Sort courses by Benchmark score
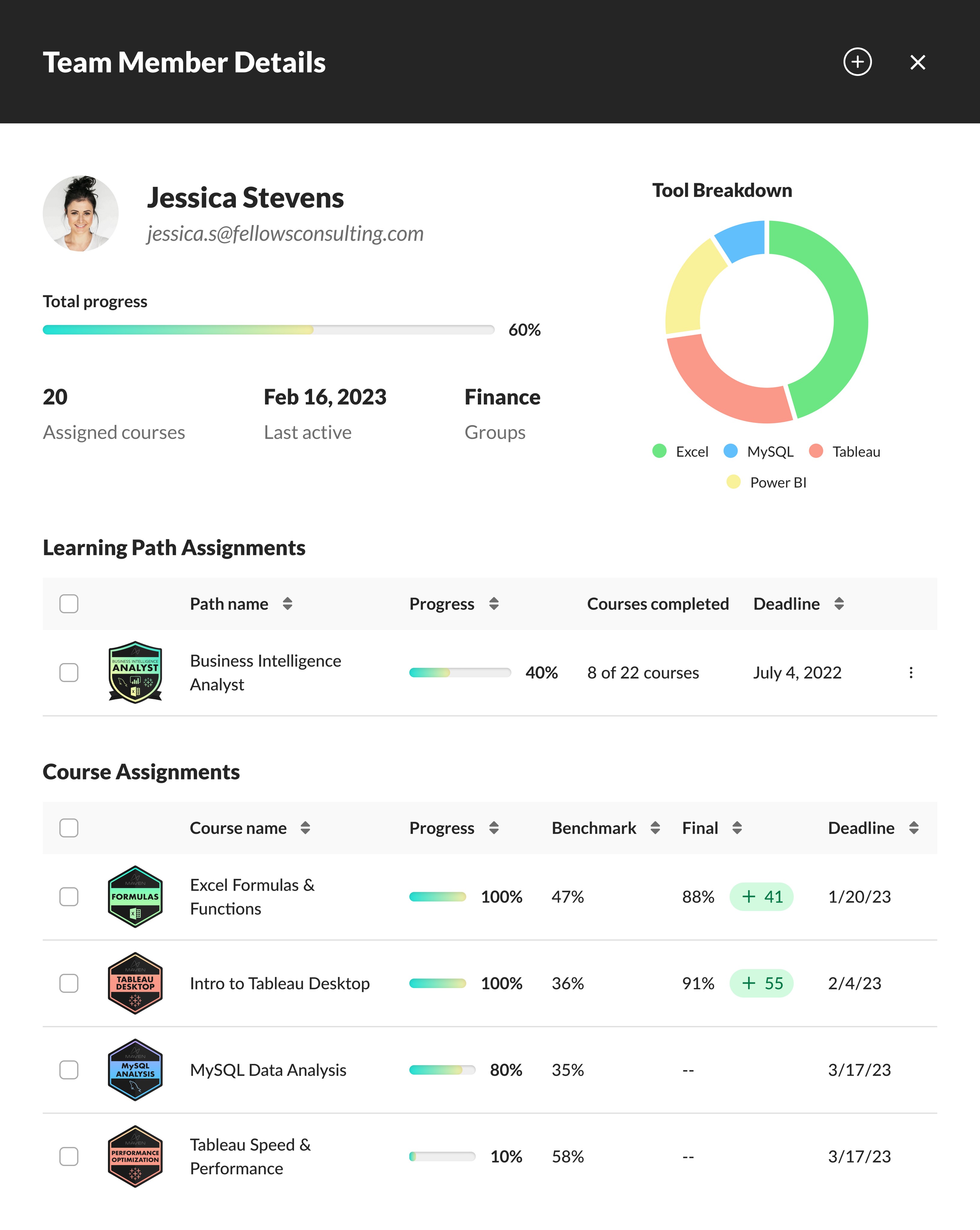The height and width of the screenshot is (1230, 980). pos(655,828)
